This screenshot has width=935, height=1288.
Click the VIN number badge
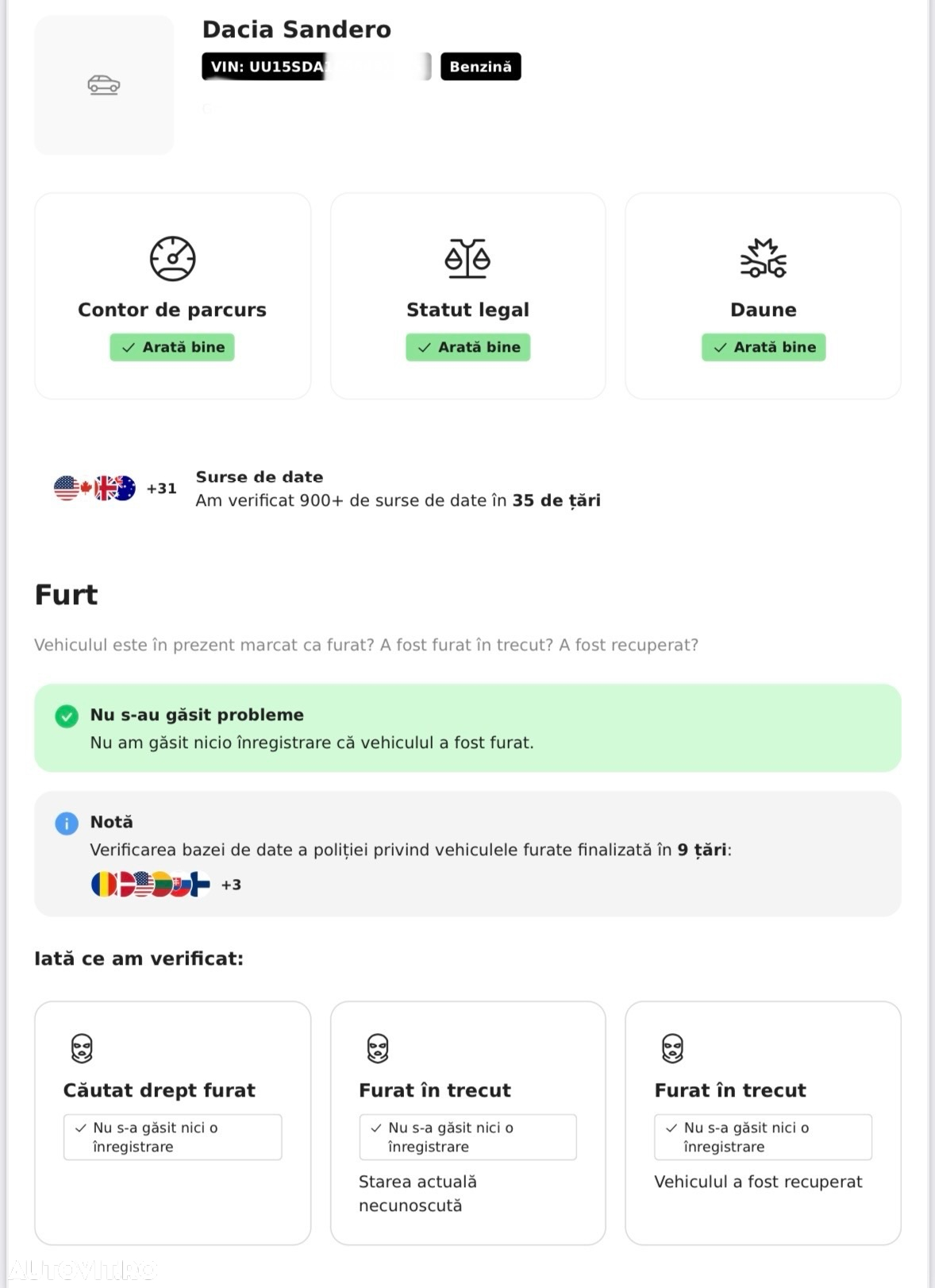point(316,67)
